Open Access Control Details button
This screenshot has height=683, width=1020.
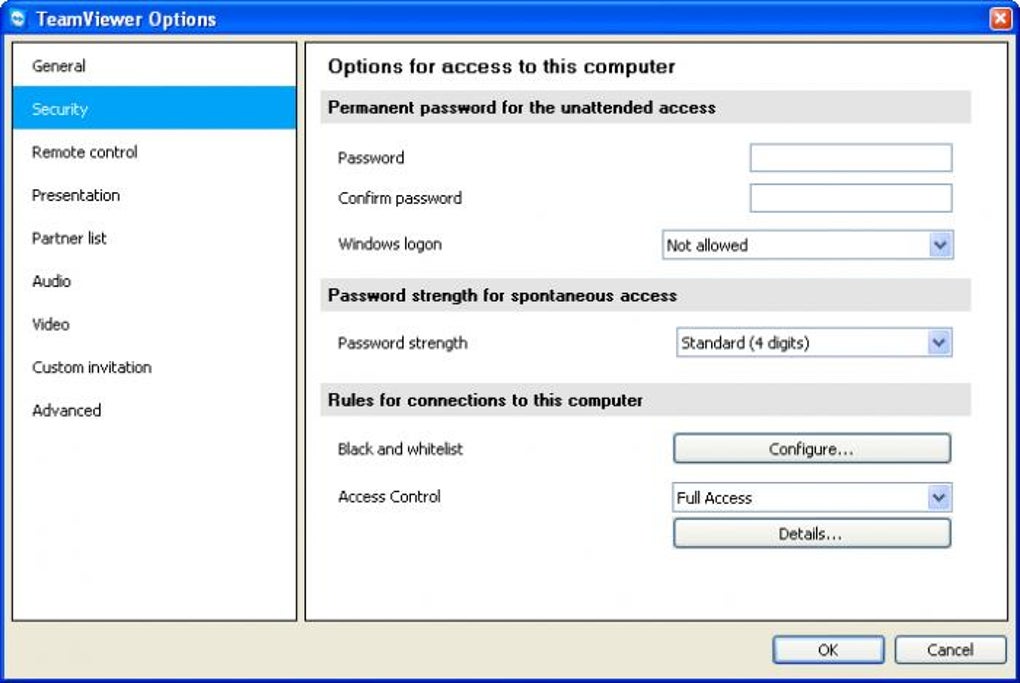[811, 534]
